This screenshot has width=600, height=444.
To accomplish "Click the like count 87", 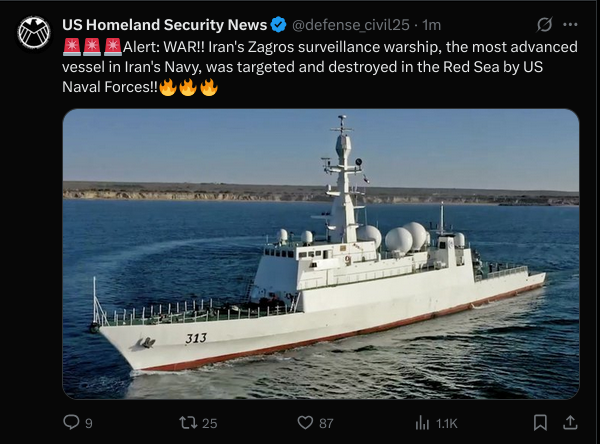I will click(x=325, y=423).
